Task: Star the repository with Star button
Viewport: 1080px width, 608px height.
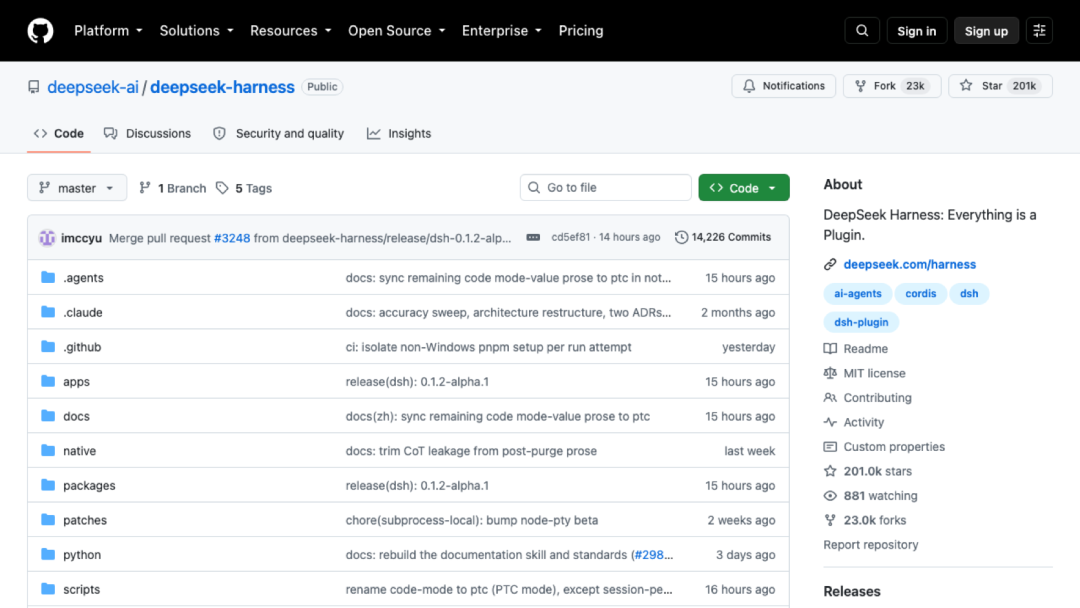Action: [1000, 86]
